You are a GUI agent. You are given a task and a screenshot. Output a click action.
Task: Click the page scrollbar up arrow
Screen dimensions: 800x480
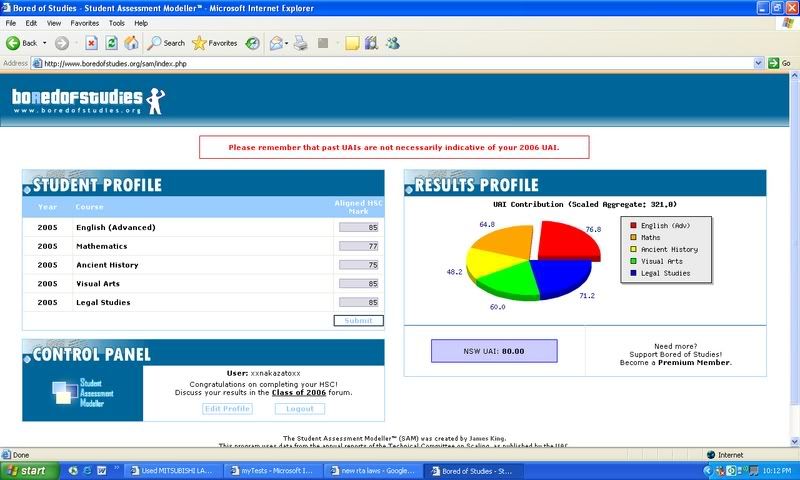tap(794, 76)
